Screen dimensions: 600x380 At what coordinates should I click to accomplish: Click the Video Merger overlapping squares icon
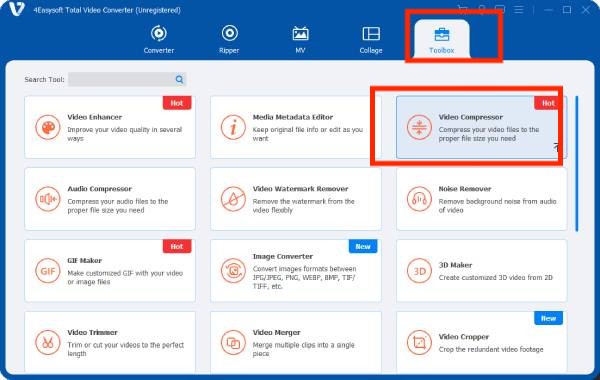[233, 342]
